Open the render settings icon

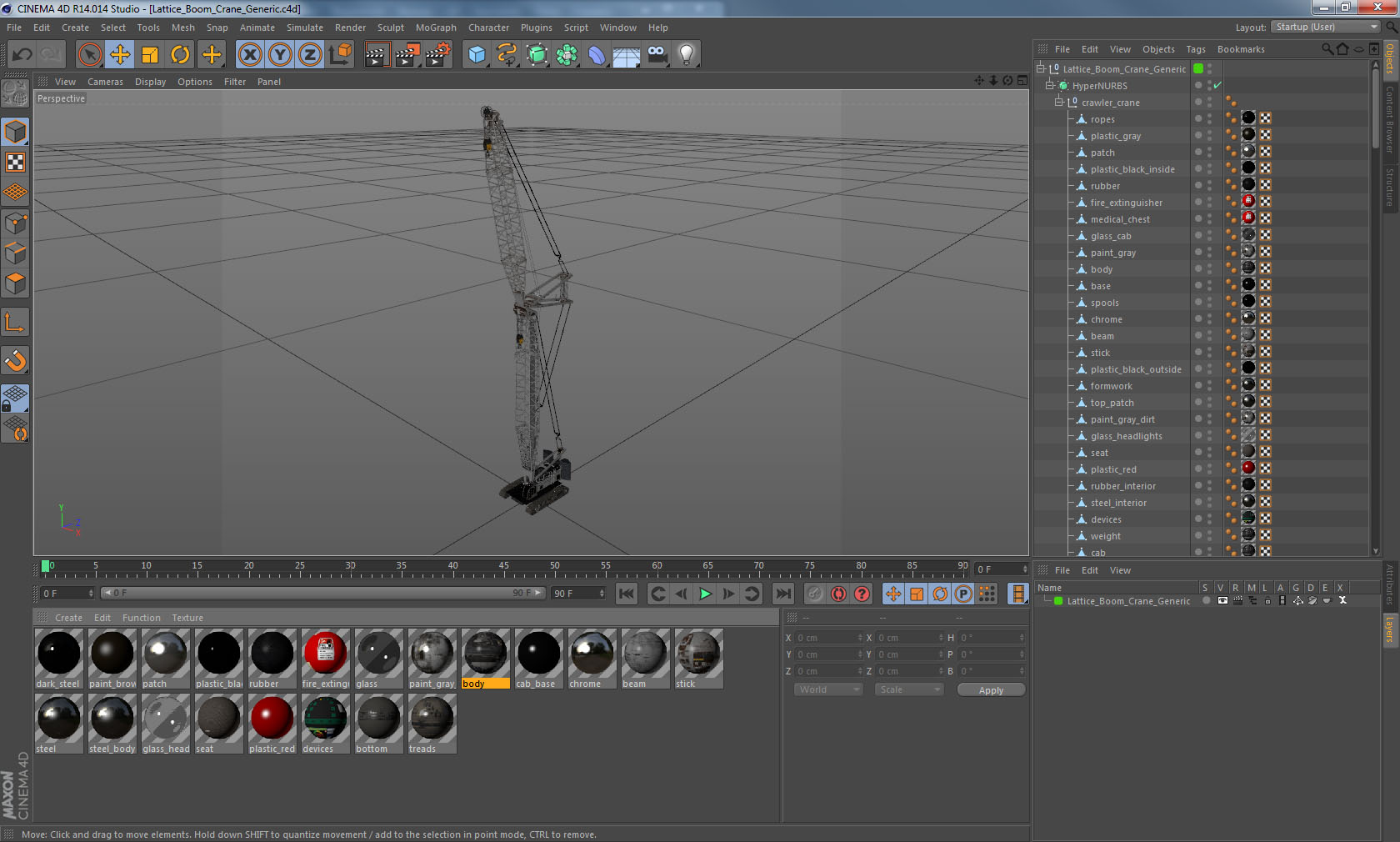(438, 55)
